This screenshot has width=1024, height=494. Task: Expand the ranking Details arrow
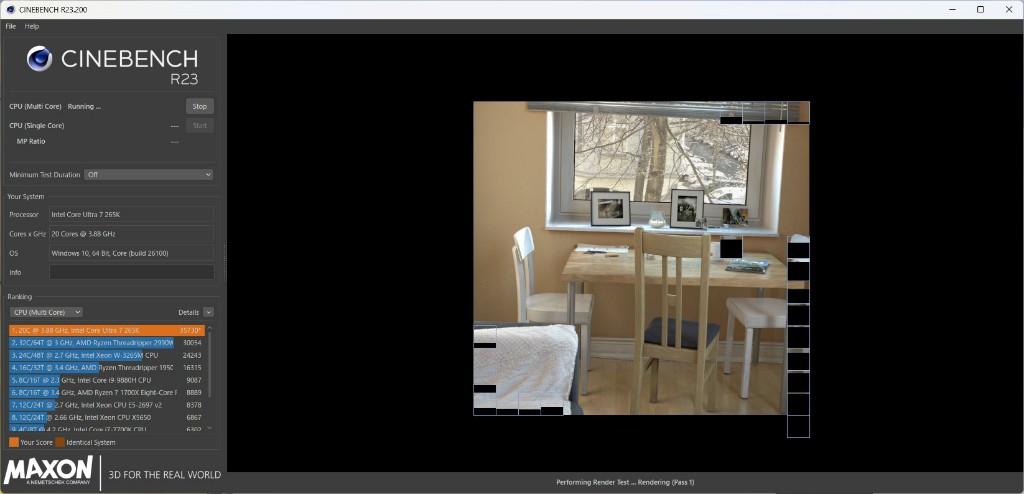(208, 312)
